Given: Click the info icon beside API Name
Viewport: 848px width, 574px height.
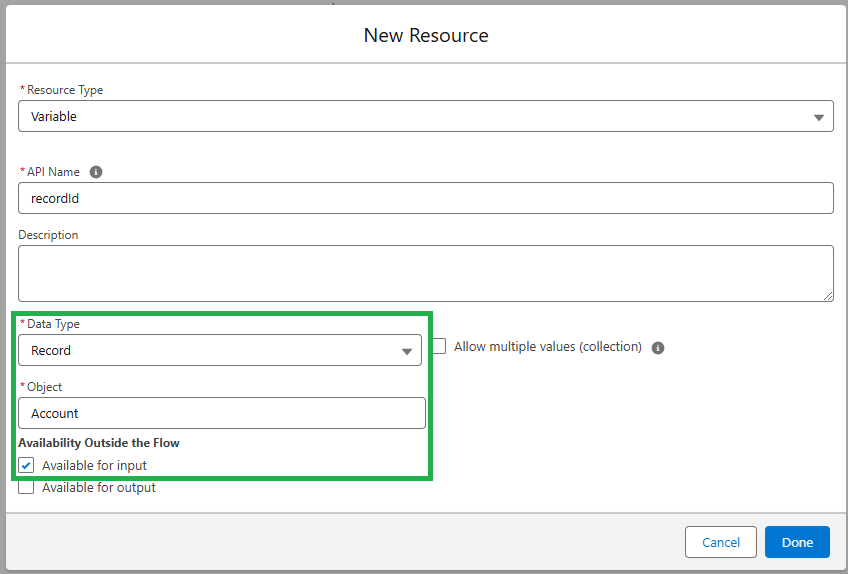Looking at the screenshot, I should (x=96, y=172).
